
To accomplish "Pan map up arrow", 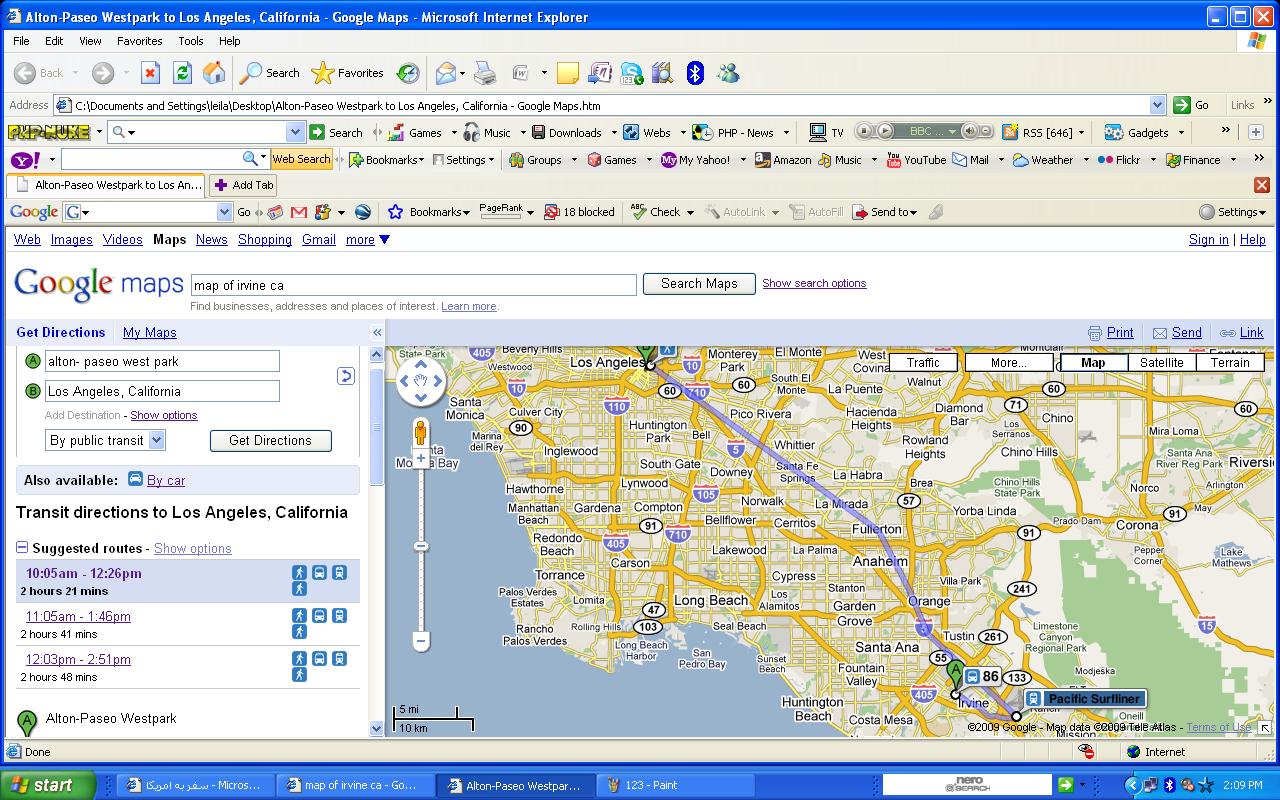I will (421, 364).
